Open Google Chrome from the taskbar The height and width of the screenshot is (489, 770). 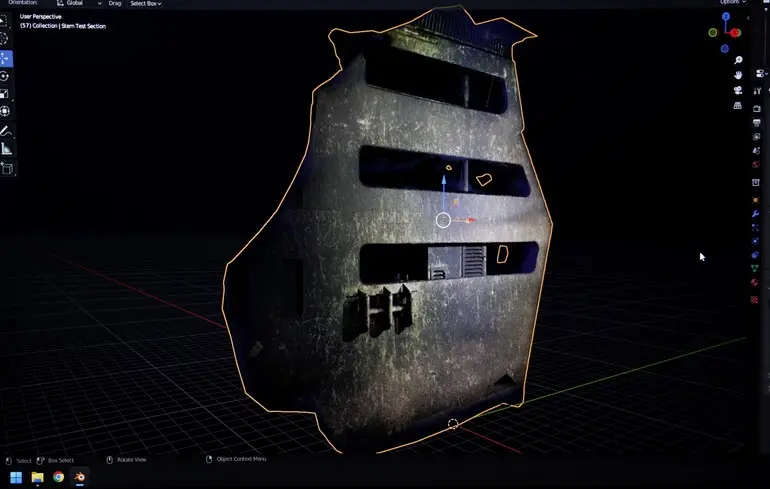pyautogui.click(x=59, y=477)
